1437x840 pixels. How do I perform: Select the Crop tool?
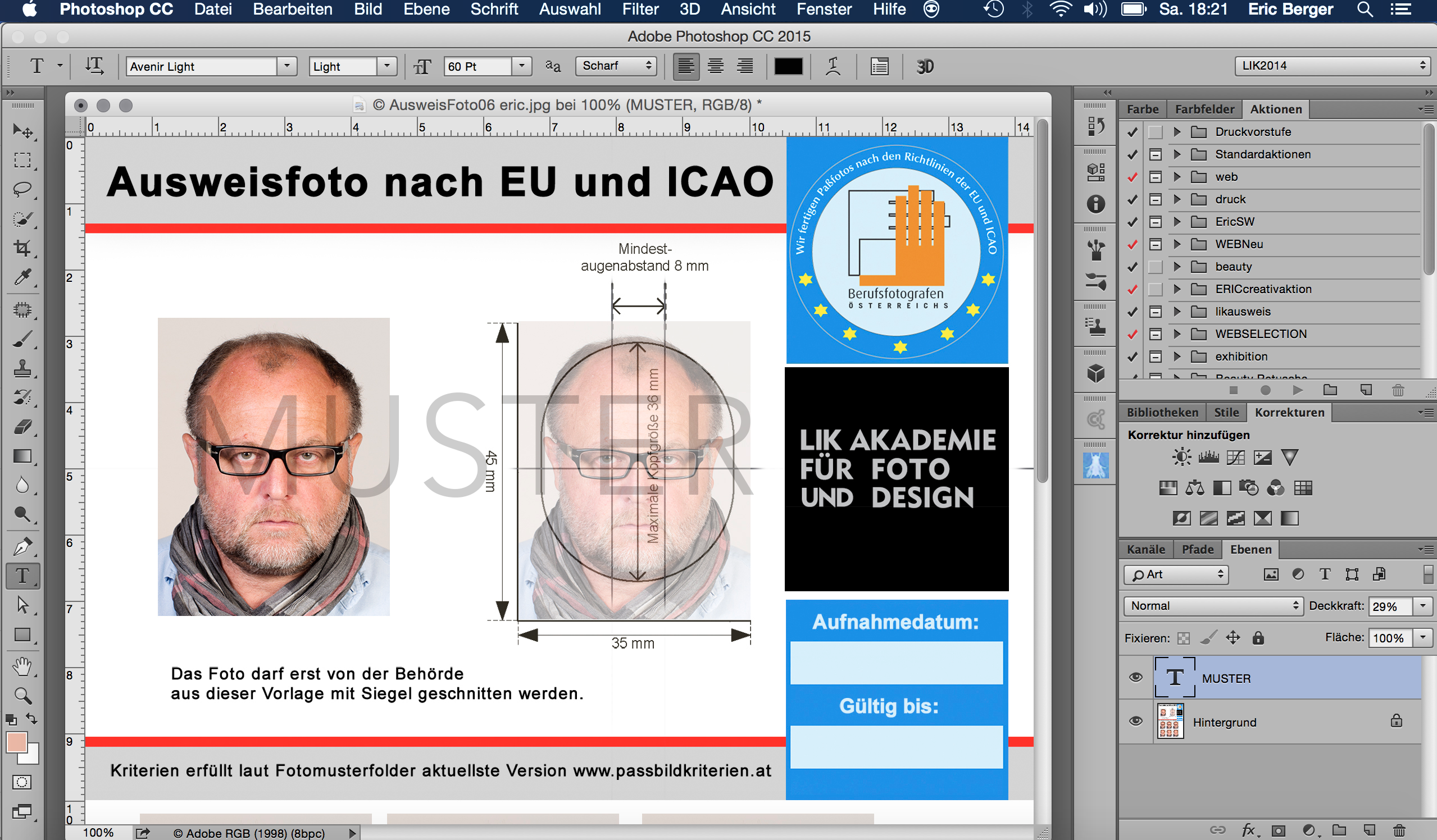click(22, 248)
